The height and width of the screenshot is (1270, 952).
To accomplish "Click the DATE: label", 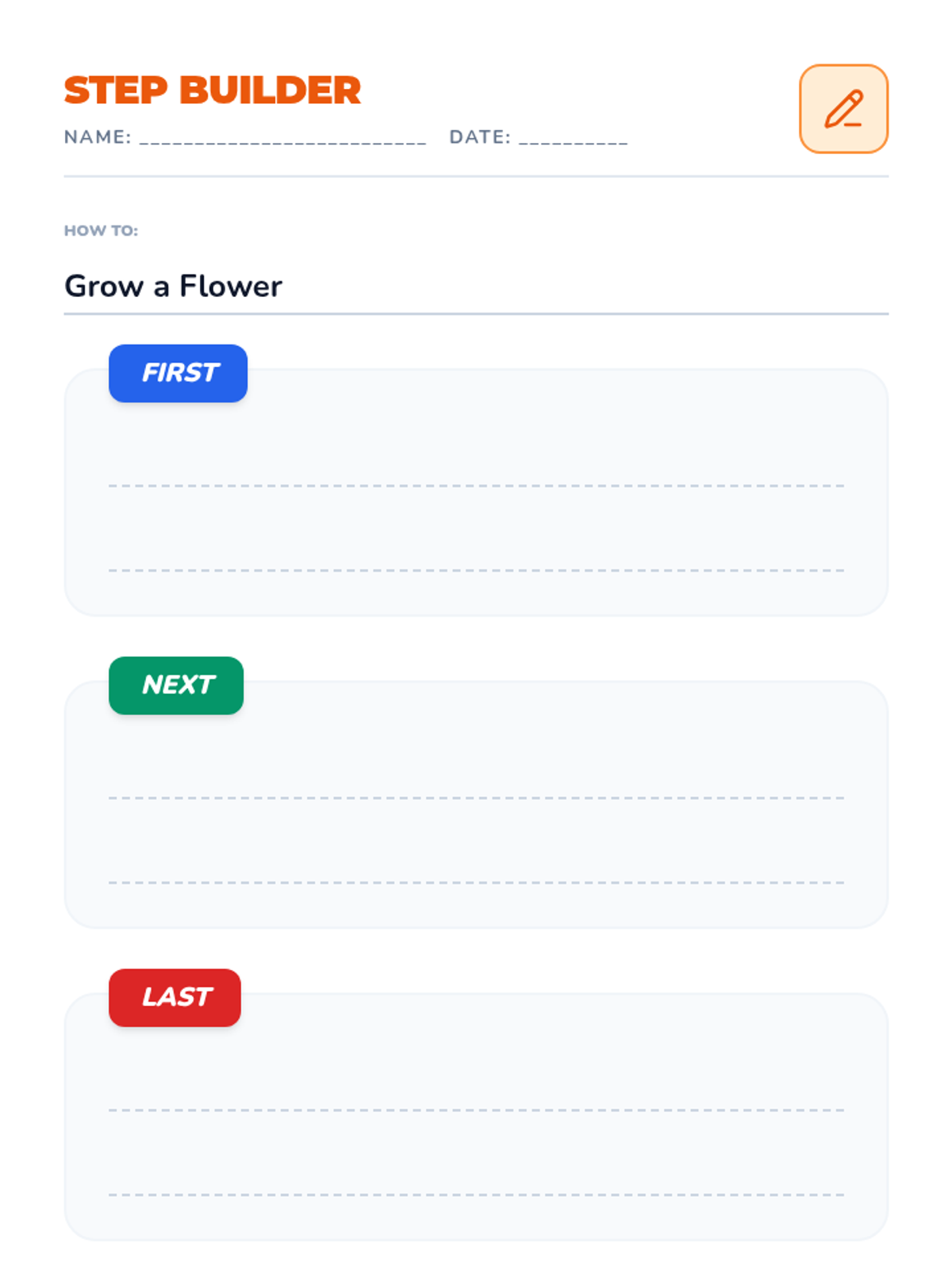I will point(480,137).
